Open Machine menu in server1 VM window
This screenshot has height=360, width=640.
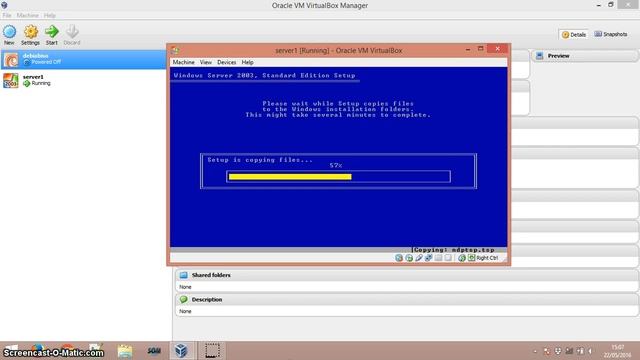pyautogui.click(x=183, y=62)
